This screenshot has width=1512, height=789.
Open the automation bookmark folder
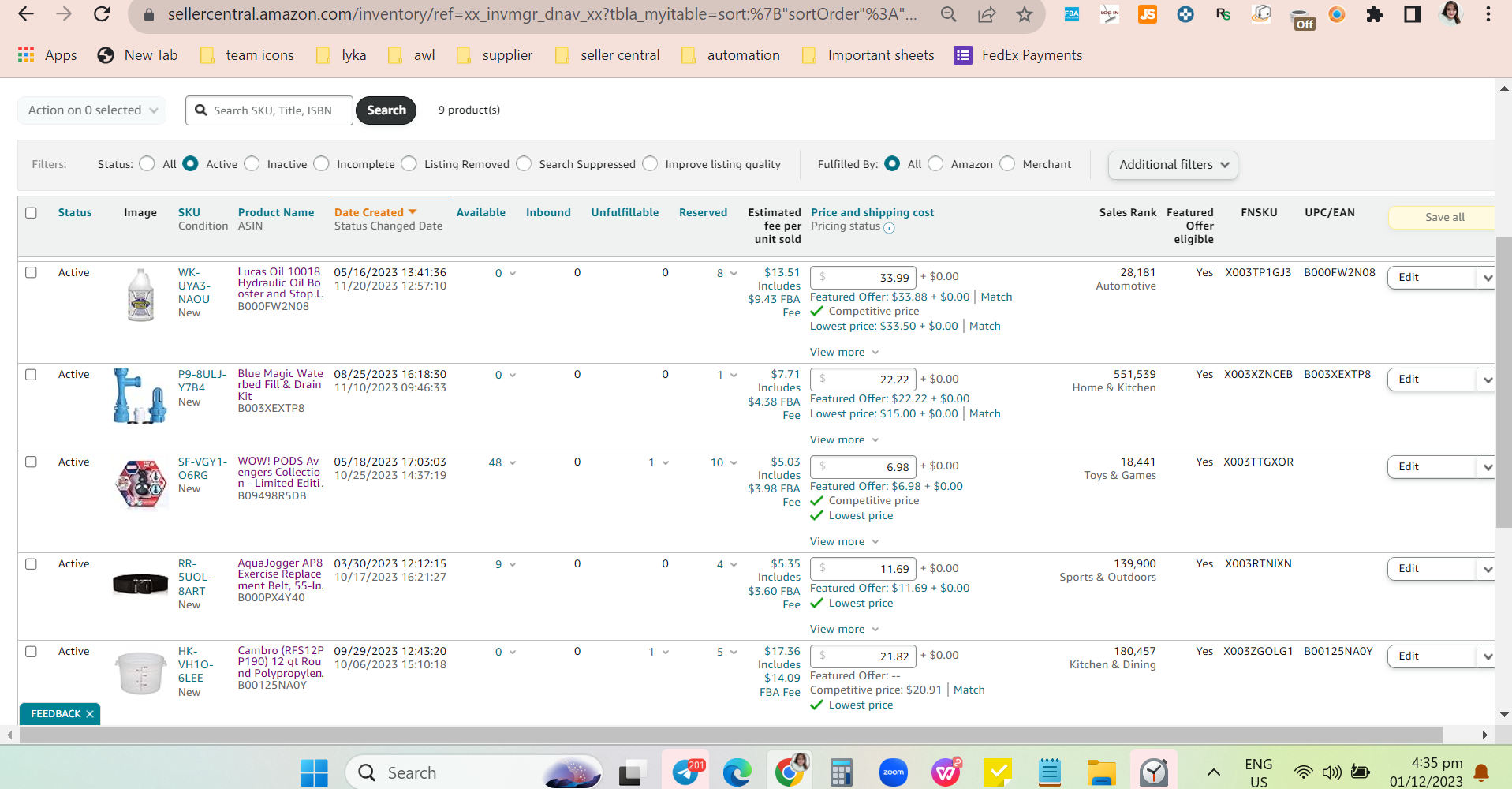(730, 55)
